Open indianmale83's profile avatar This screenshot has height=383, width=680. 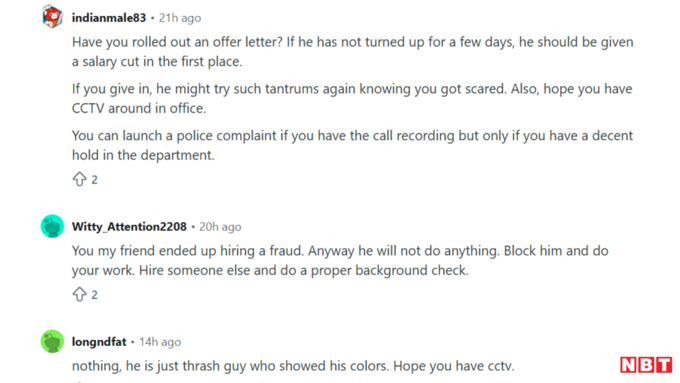tap(52, 16)
